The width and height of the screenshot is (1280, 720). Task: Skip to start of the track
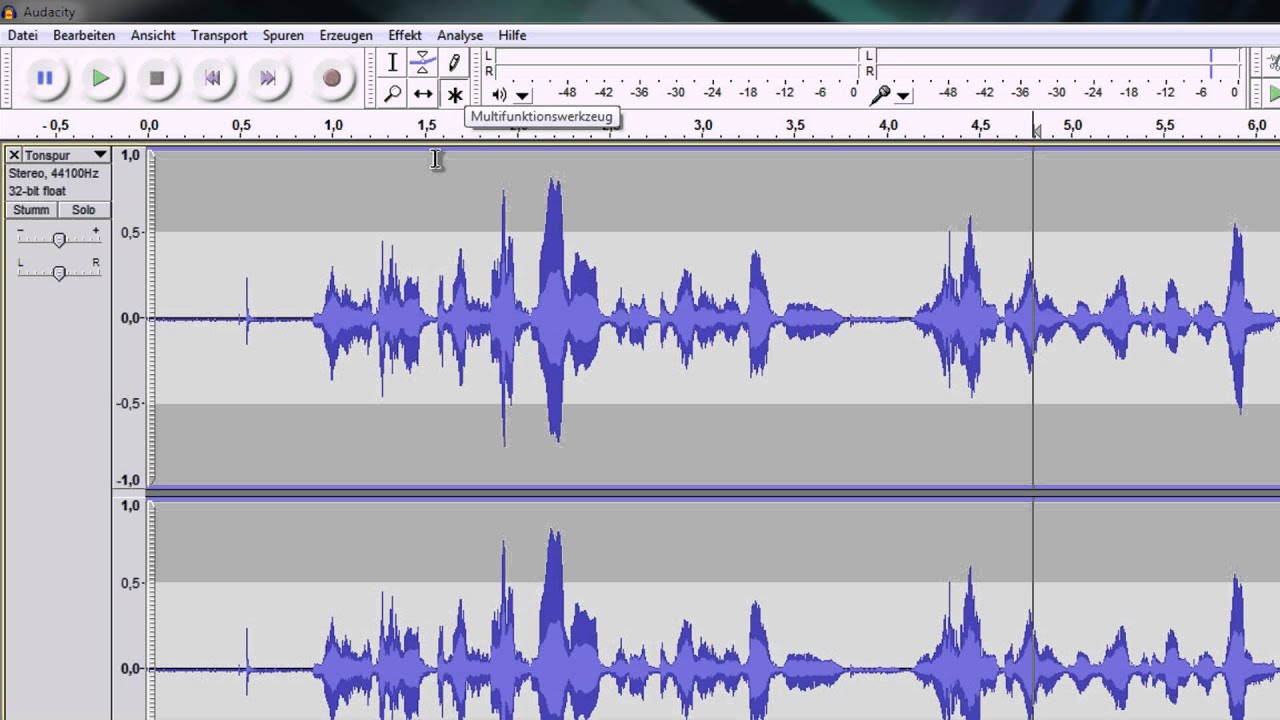click(x=212, y=78)
